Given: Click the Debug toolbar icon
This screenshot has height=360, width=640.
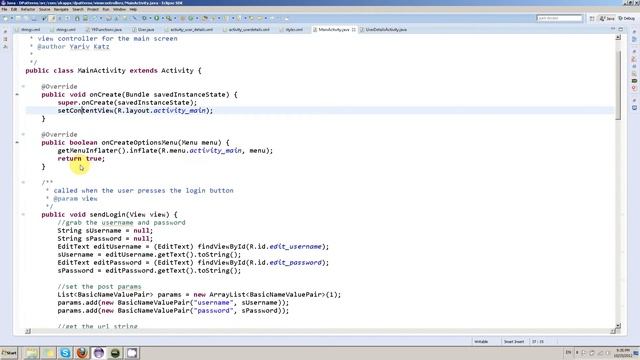Looking at the screenshot, I should 144,18.
